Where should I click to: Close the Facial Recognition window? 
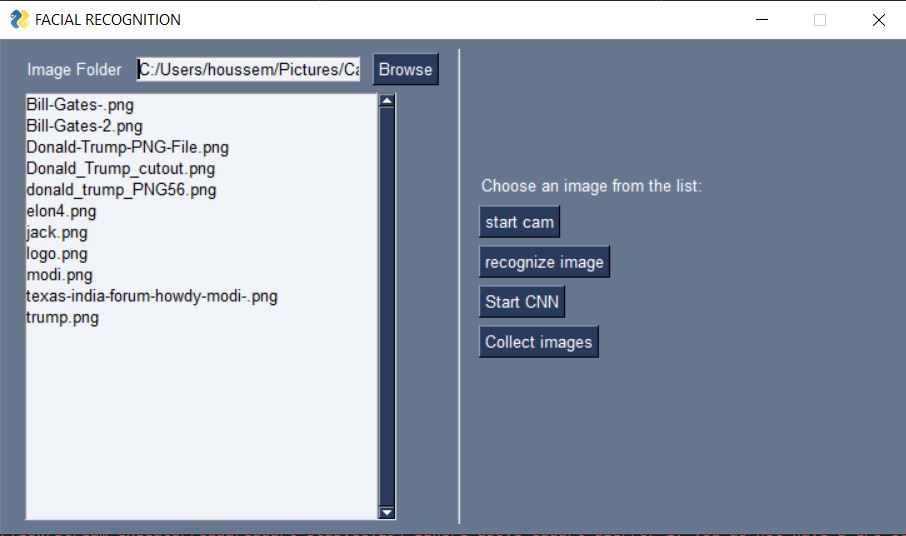879,20
